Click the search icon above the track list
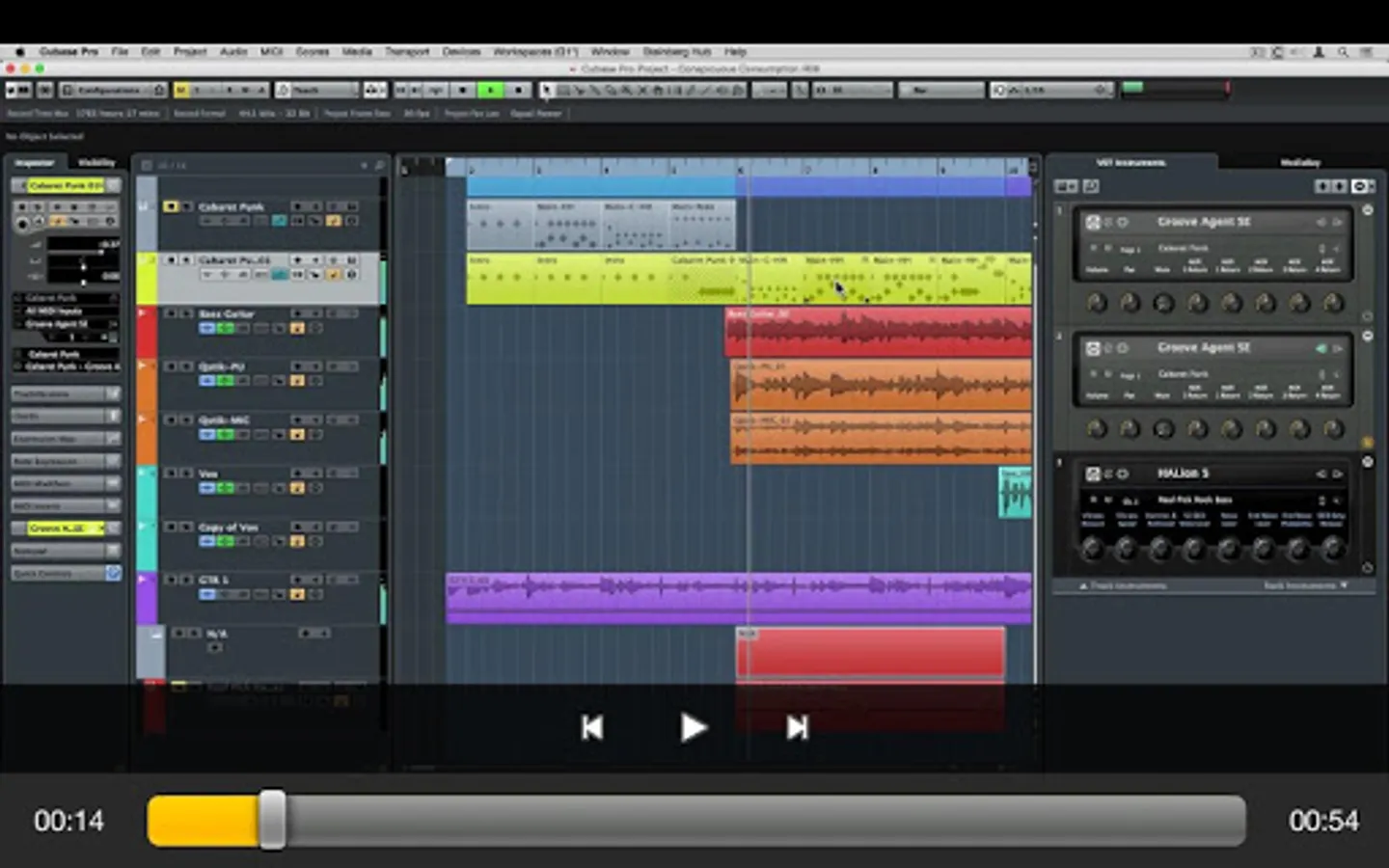1389x868 pixels. click(379, 165)
